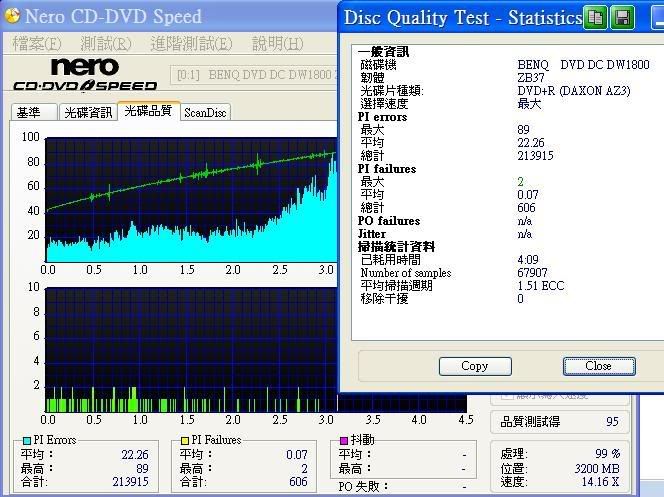Click the PI Failures 平均 value 0.07
This screenshot has width=664, height=497.
point(297,455)
